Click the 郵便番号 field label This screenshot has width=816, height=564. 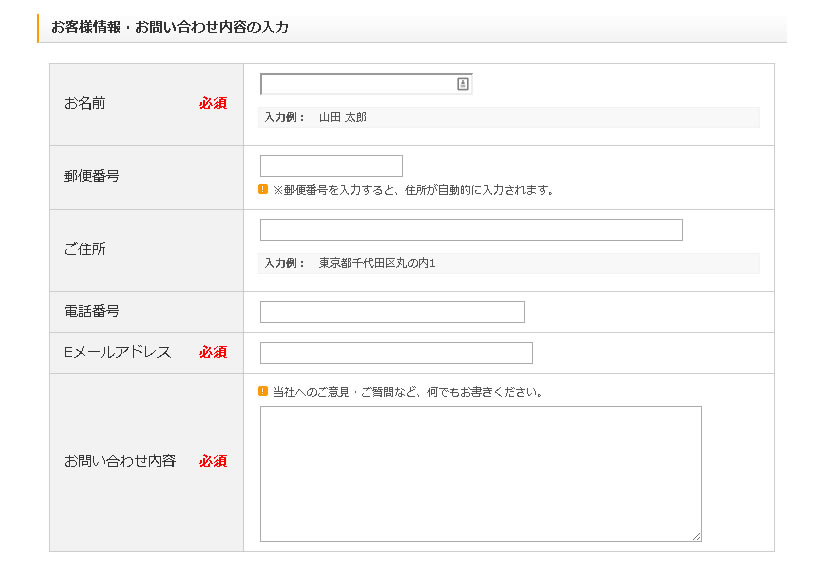92,176
